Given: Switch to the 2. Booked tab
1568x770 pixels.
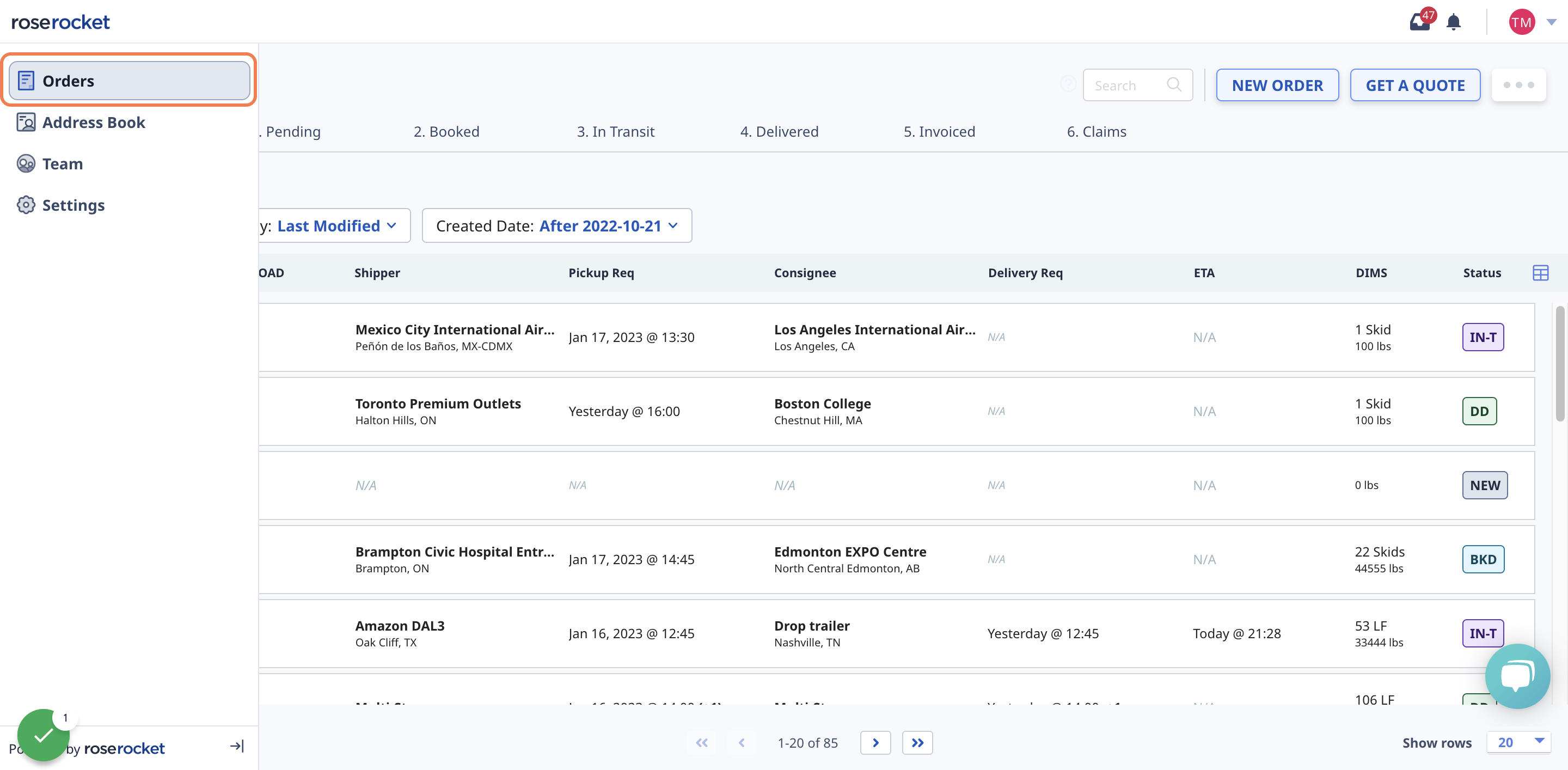Looking at the screenshot, I should click(x=447, y=131).
